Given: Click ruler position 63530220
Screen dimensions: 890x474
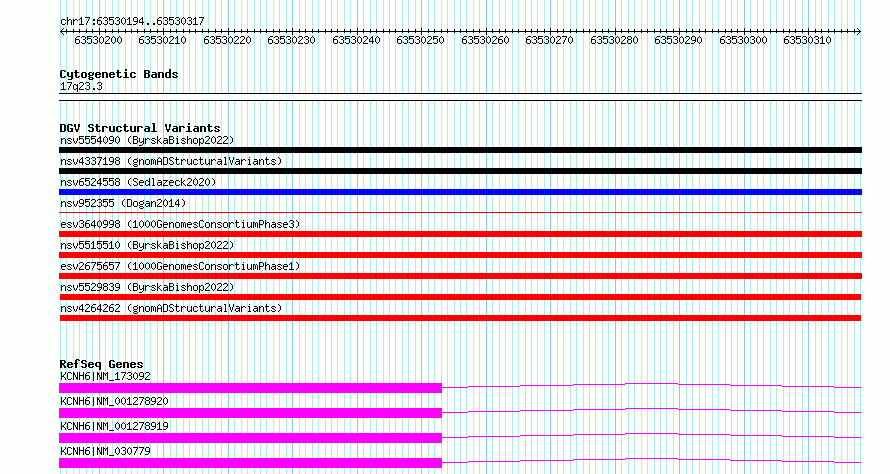Looking at the screenshot, I should (x=227, y=40).
